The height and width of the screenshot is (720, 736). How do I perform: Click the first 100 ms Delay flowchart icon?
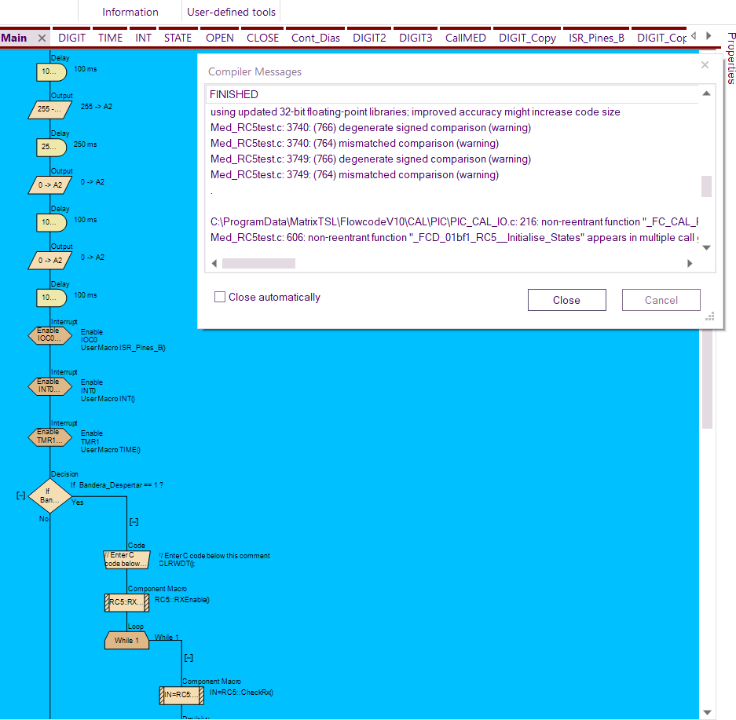click(51, 72)
